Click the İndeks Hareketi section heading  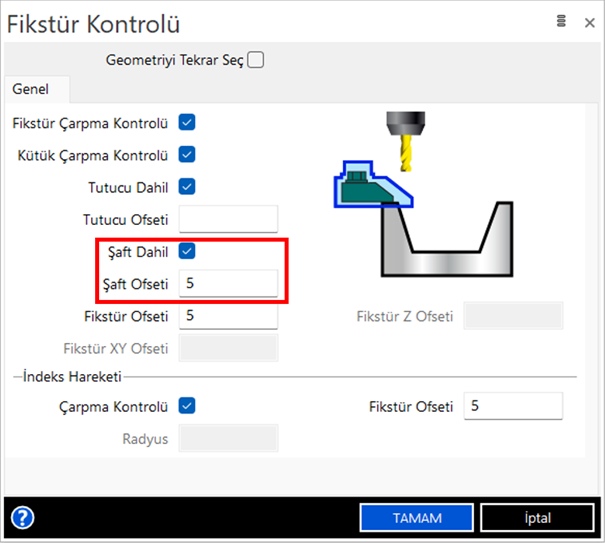coord(72,377)
